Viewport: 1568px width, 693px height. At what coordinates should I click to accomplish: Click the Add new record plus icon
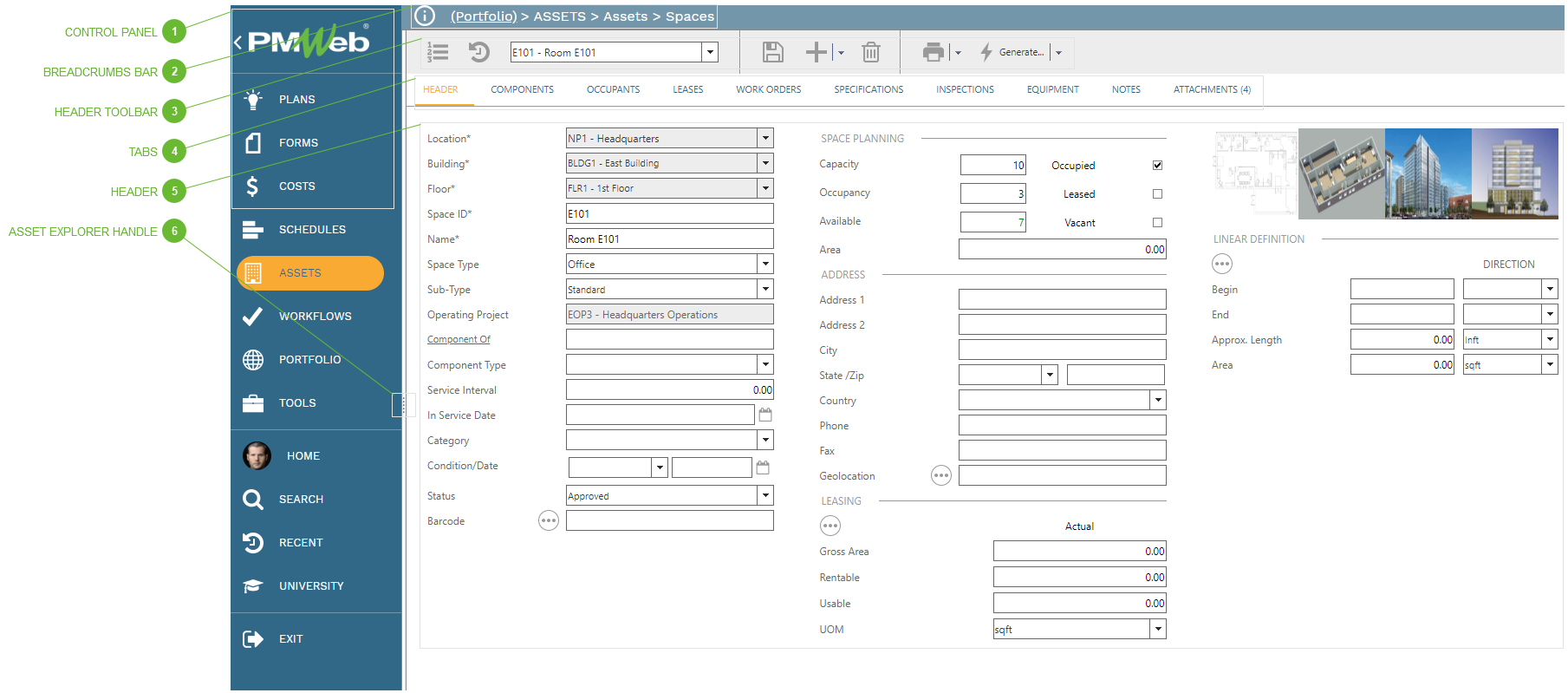[816, 53]
